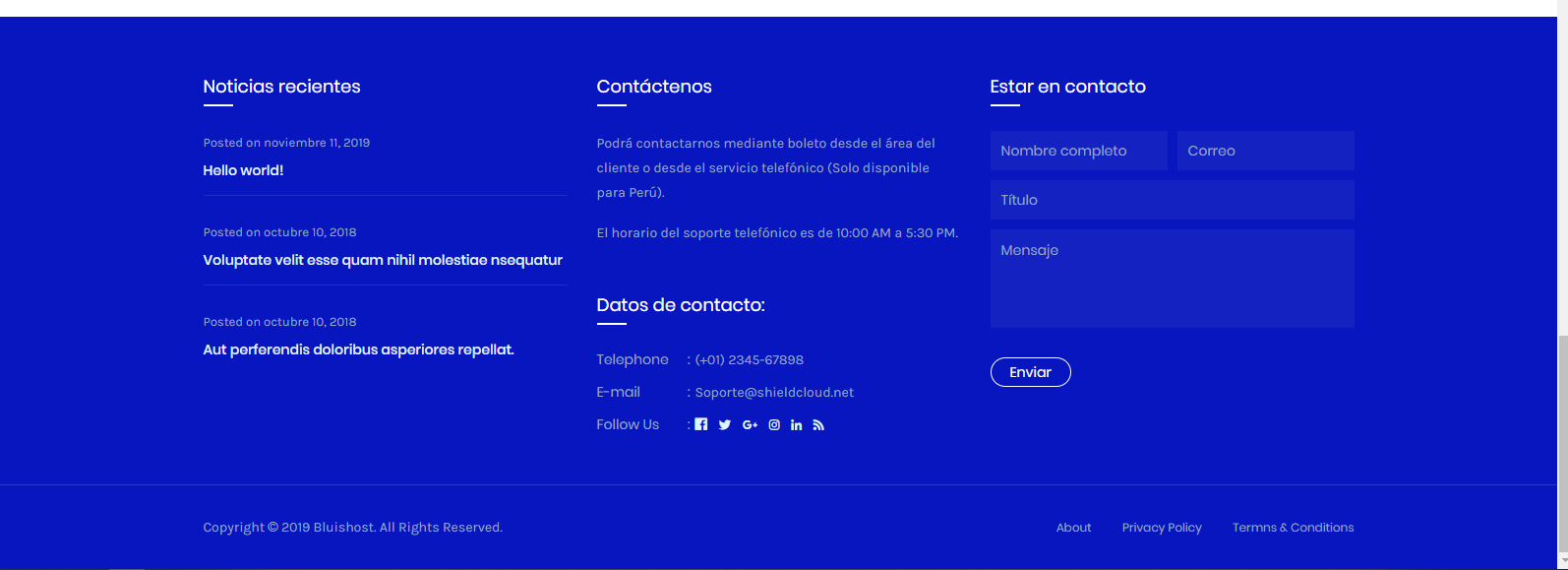Click the E-mail label

[618, 392]
